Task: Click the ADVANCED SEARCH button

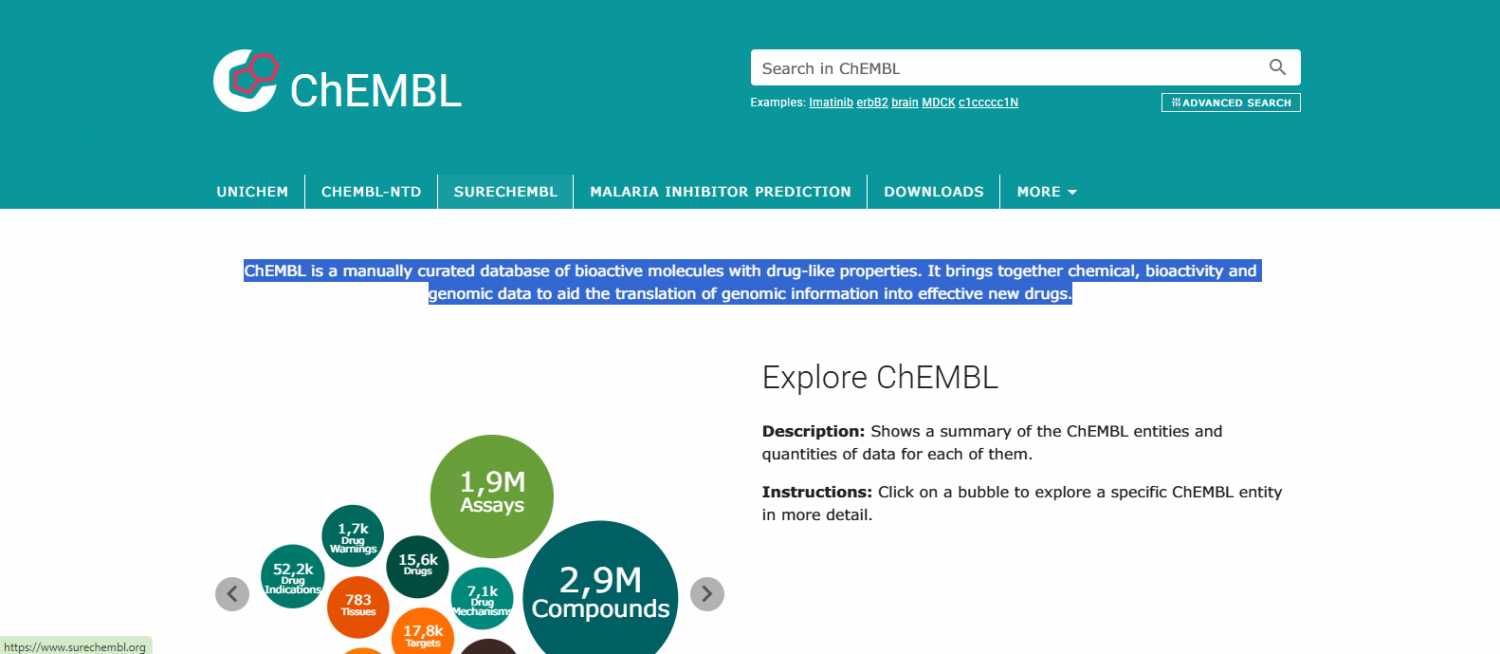Action: pos(1230,101)
